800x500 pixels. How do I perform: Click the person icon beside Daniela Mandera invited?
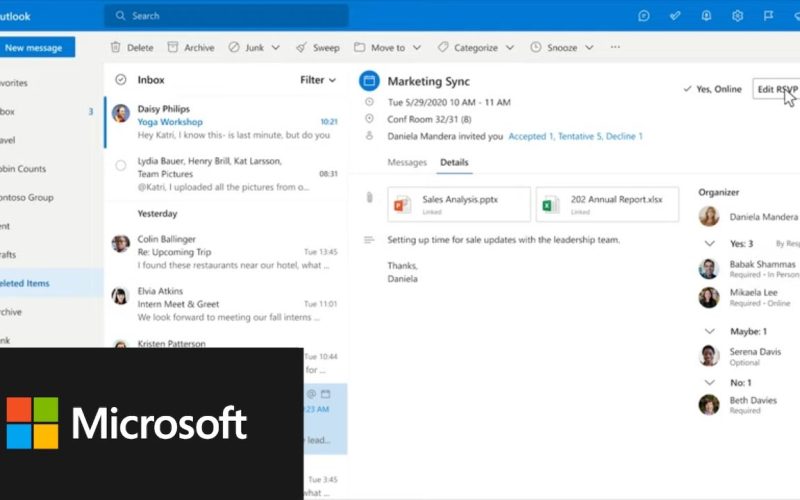click(x=369, y=136)
